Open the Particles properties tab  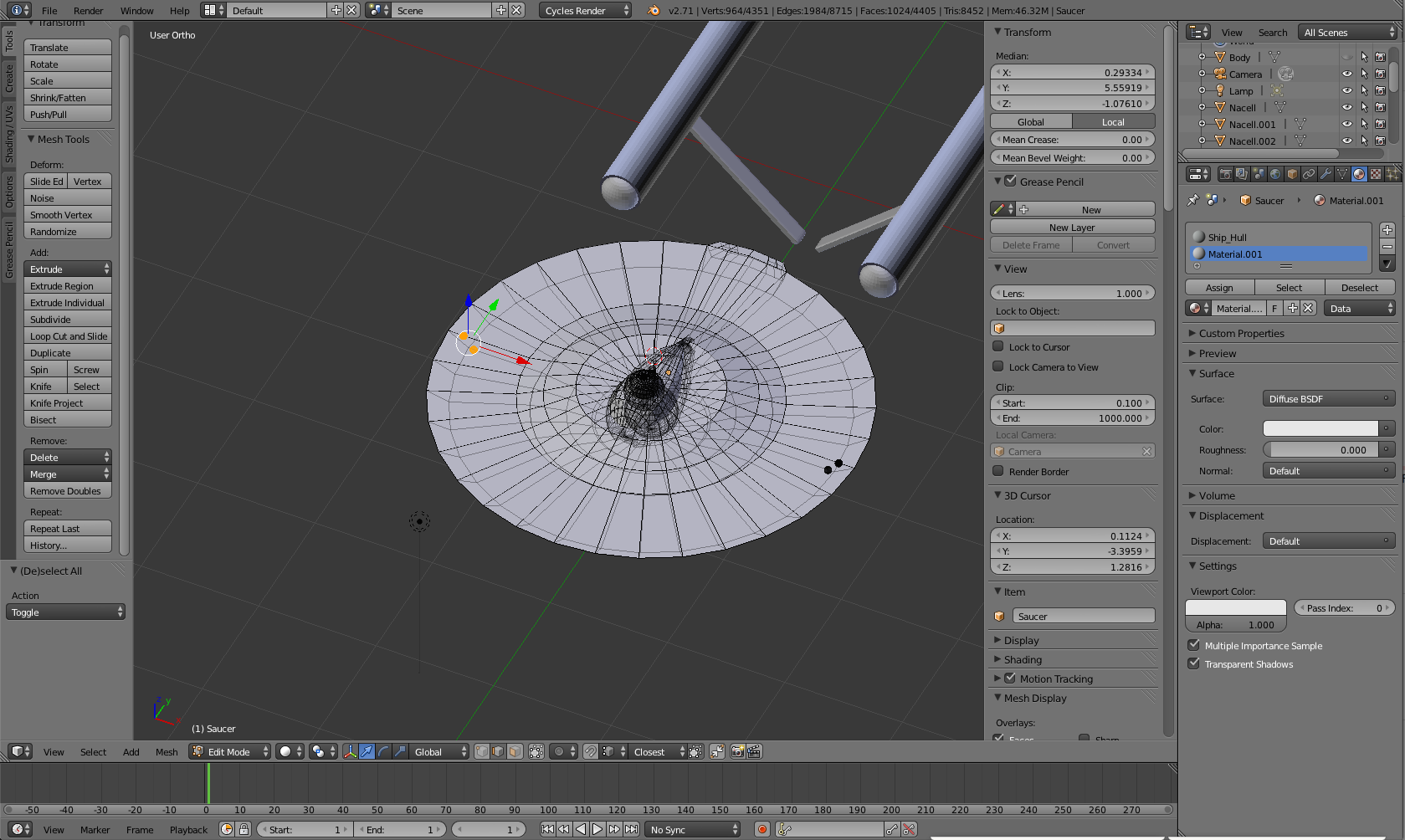[1392, 174]
